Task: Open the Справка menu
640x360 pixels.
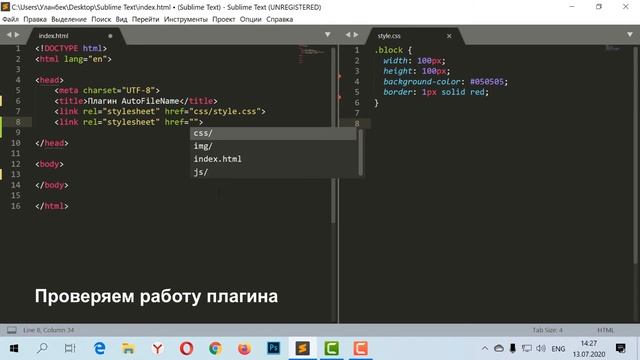Action: pyautogui.click(x=279, y=19)
